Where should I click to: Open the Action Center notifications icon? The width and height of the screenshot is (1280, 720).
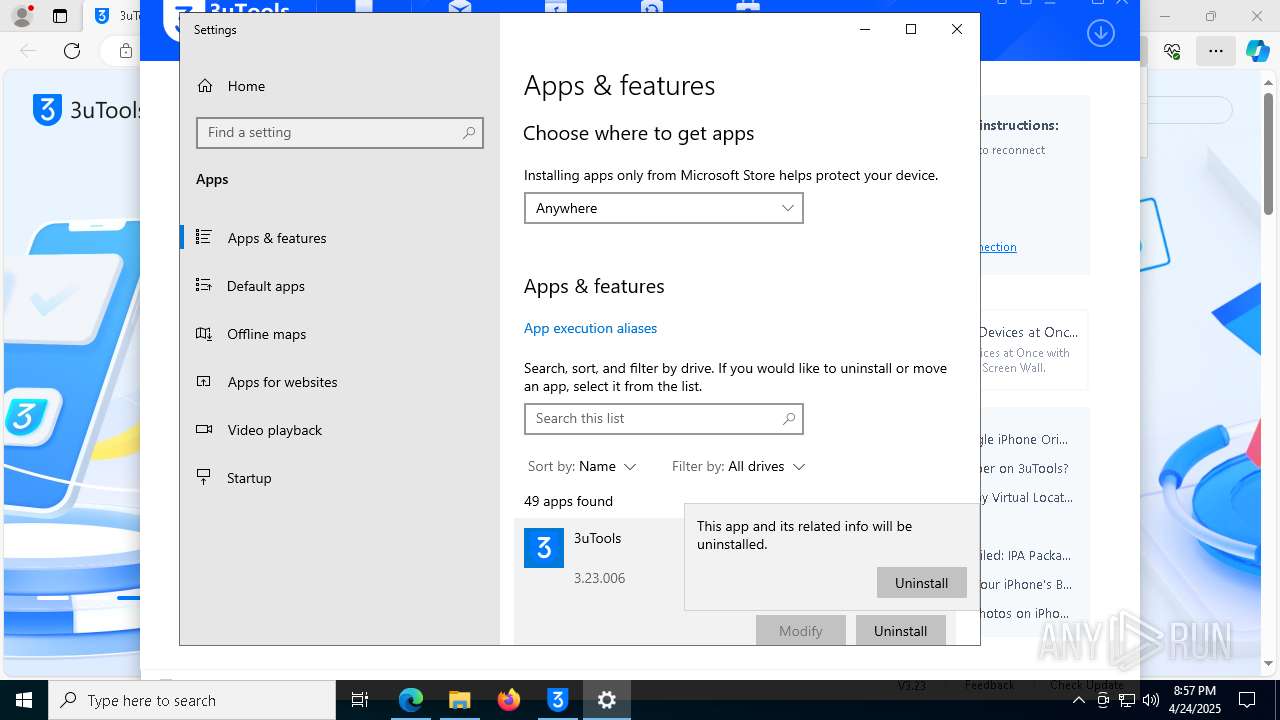pyautogui.click(x=1247, y=700)
